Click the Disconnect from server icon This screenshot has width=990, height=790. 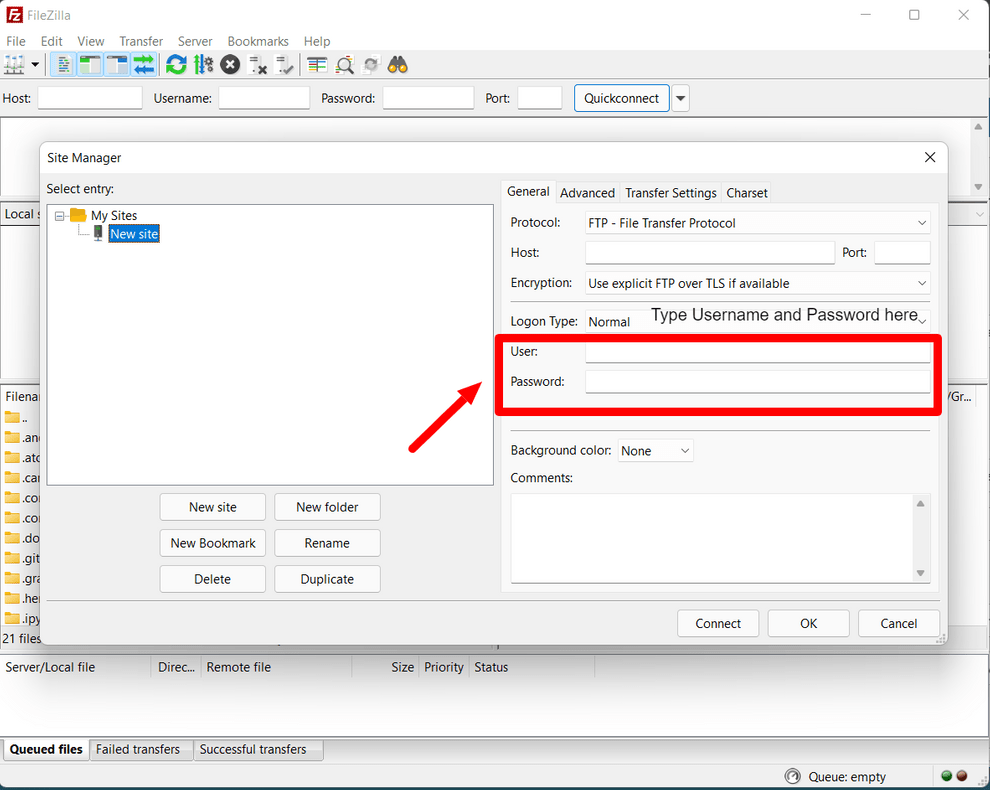point(258,64)
